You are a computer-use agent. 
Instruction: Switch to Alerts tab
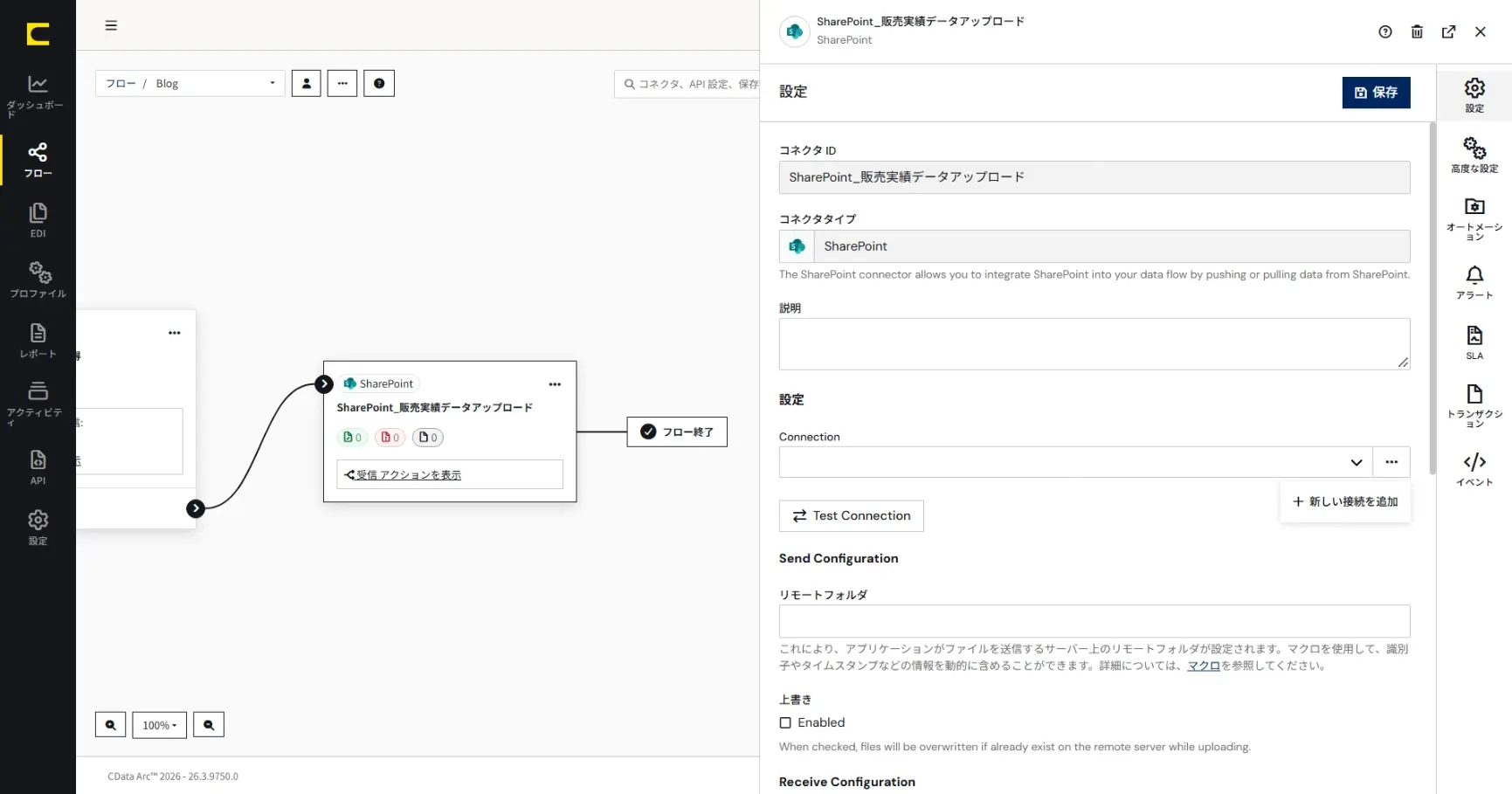click(1474, 282)
